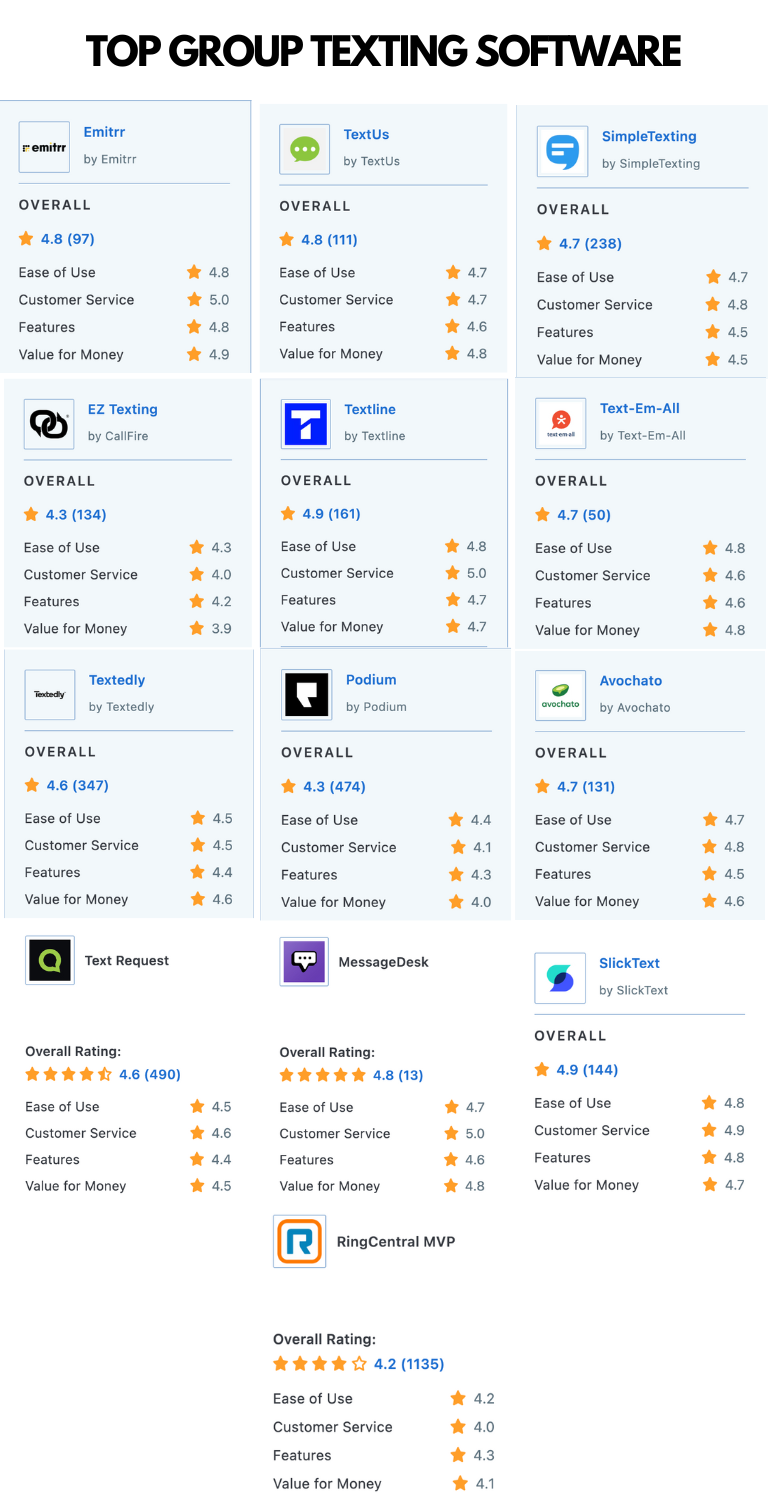Click the Text Request green Q logo
Image resolution: width=768 pixels, height=1500 pixels.
pyautogui.click(x=50, y=960)
